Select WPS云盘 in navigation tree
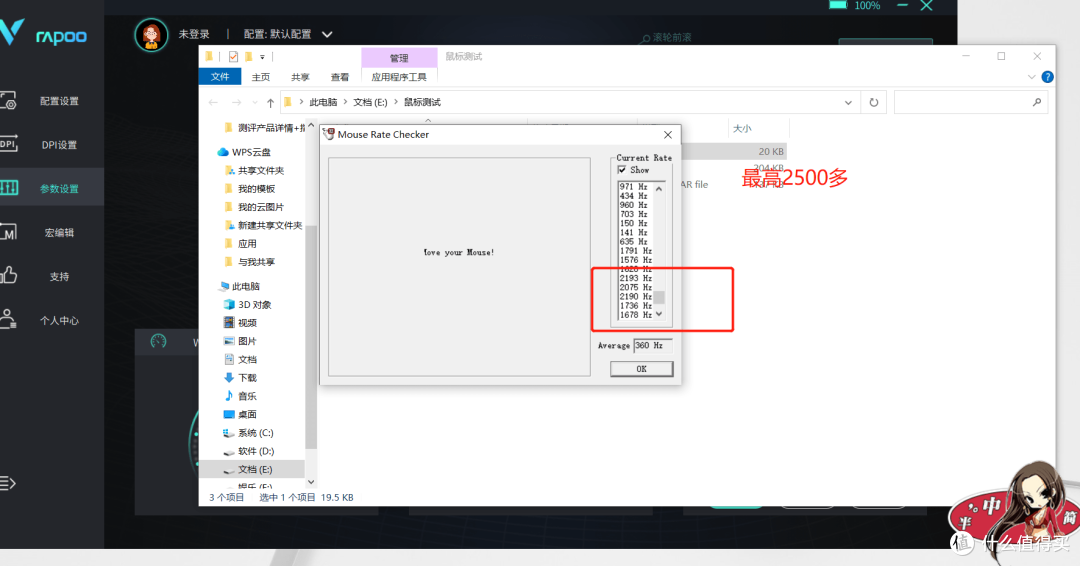The height and width of the screenshot is (566, 1080). pos(251,152)
